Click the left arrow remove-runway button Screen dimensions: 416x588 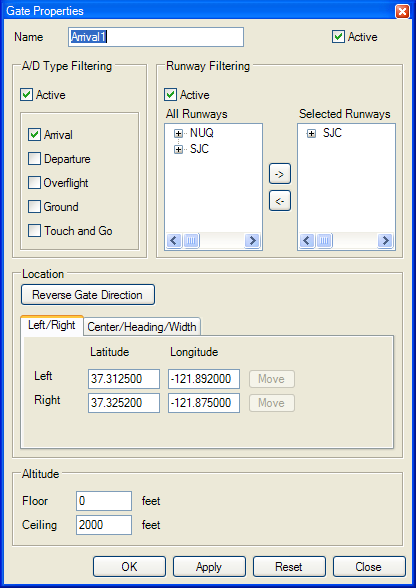tap(280, 201)
